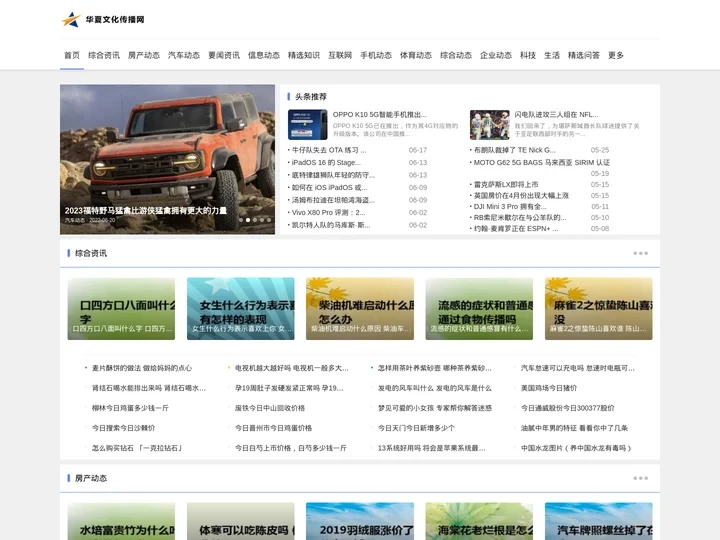Open card 口四方口八面叫什么字
The height and width of the screenshot is (540, 720).
click(x=121, y=309)
